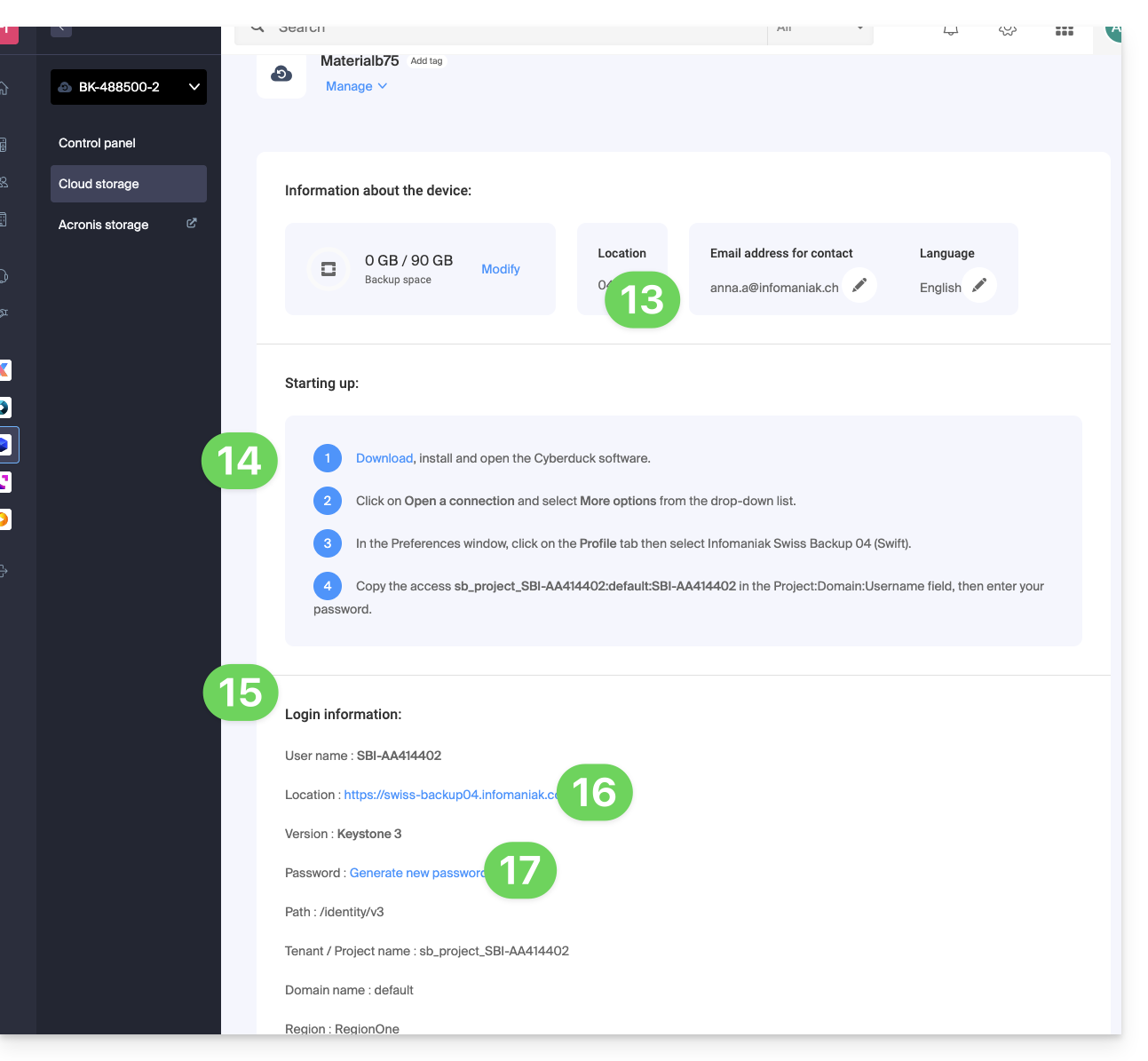Screen dimensions: 1148x1061
Task: Click the backup space disk icon
Action: coord(329,269)
